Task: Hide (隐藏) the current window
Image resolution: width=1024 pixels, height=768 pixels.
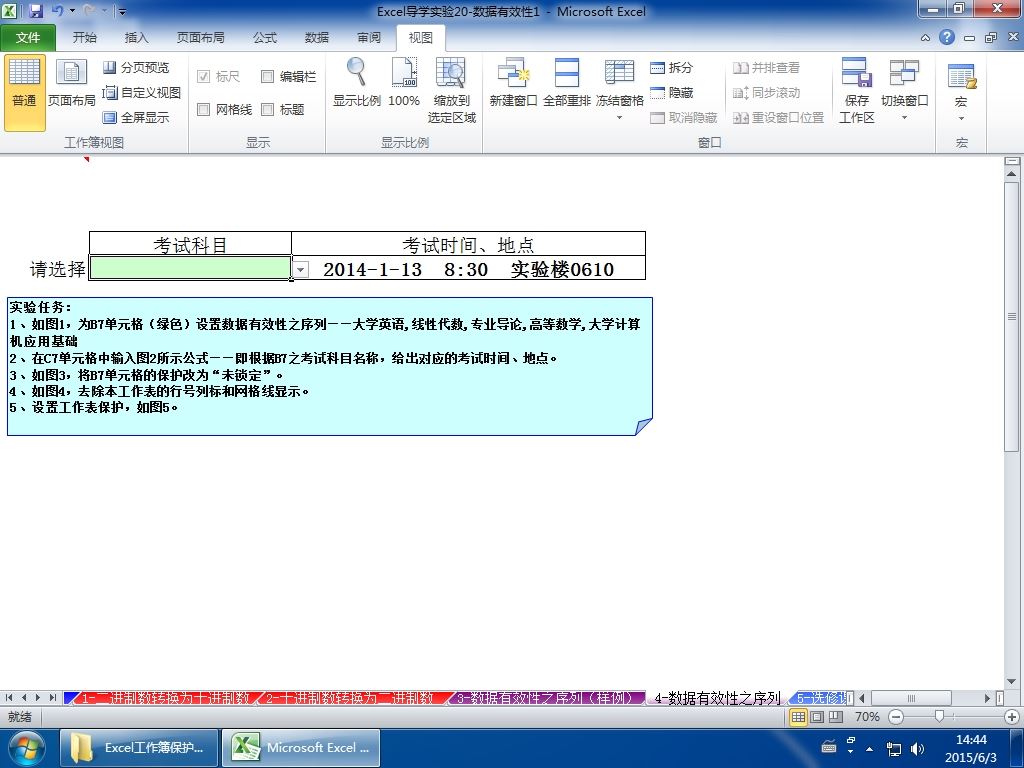Action: tap(671, 93)
